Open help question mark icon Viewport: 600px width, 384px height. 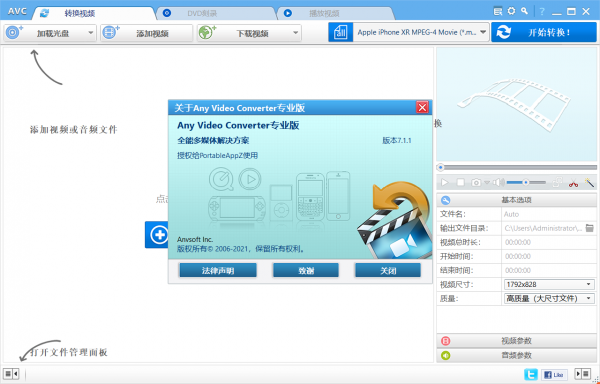pos(542,11)
